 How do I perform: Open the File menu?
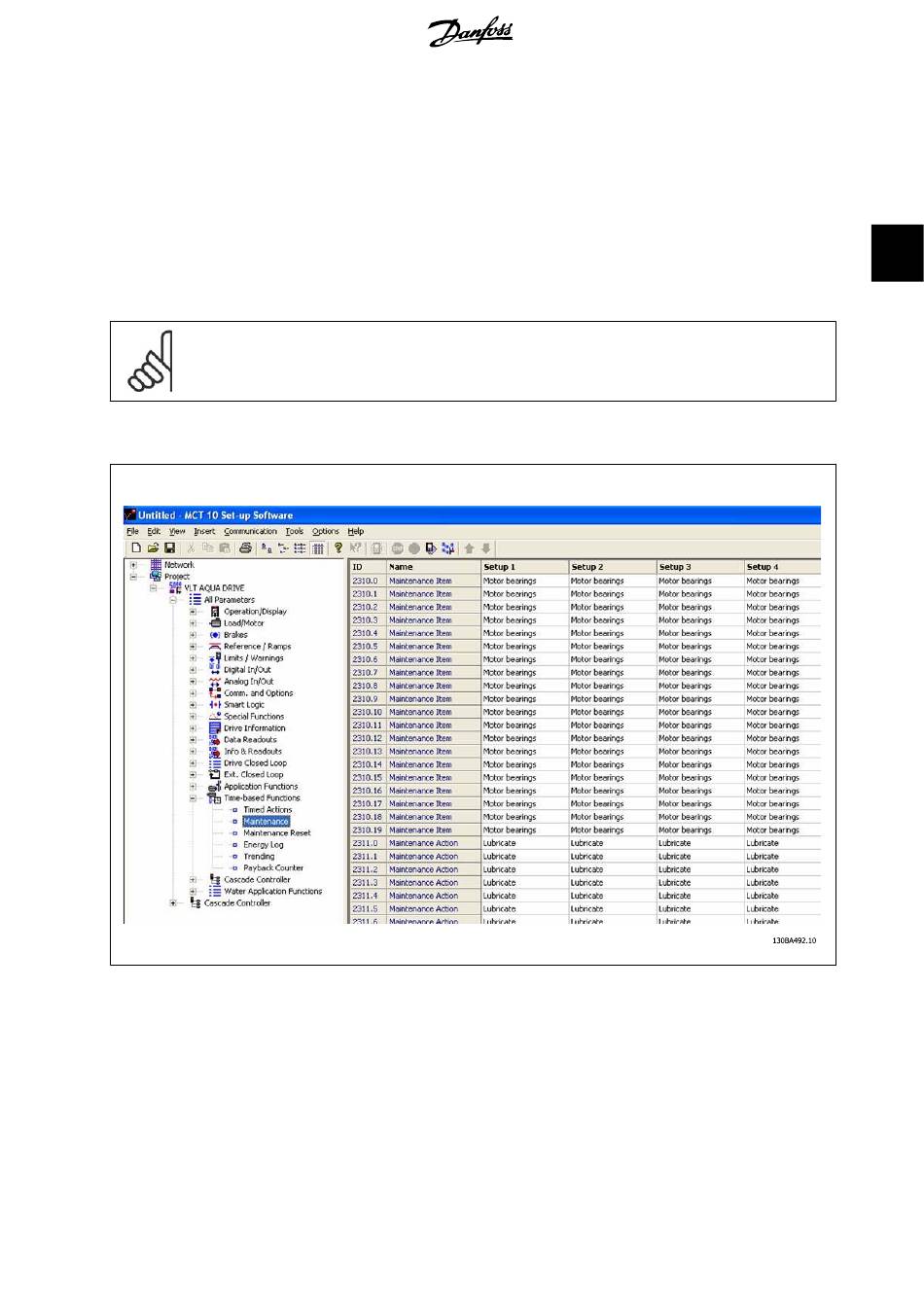(132, 532)
